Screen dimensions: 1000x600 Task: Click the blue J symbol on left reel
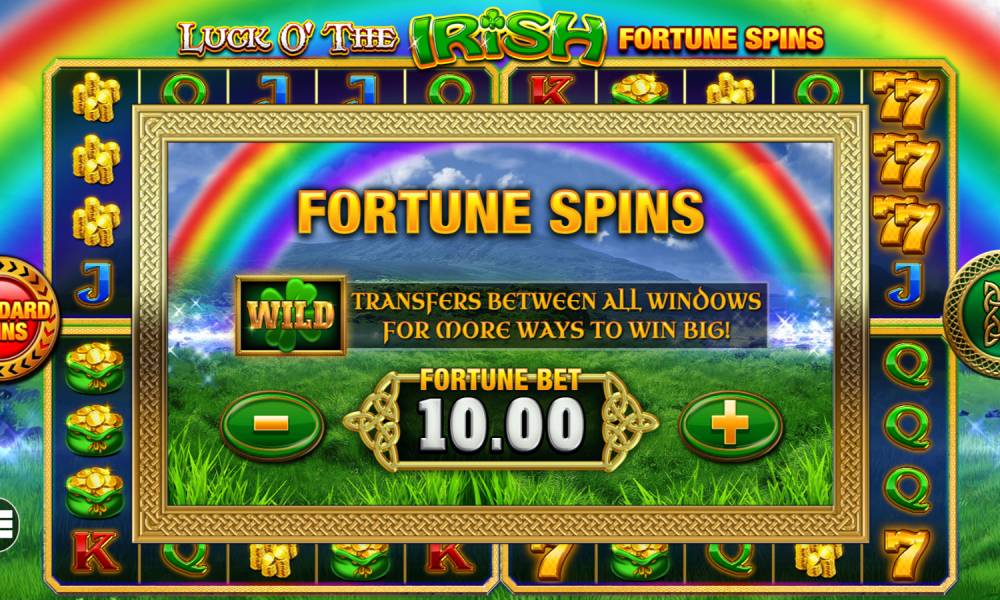(94, 283)
